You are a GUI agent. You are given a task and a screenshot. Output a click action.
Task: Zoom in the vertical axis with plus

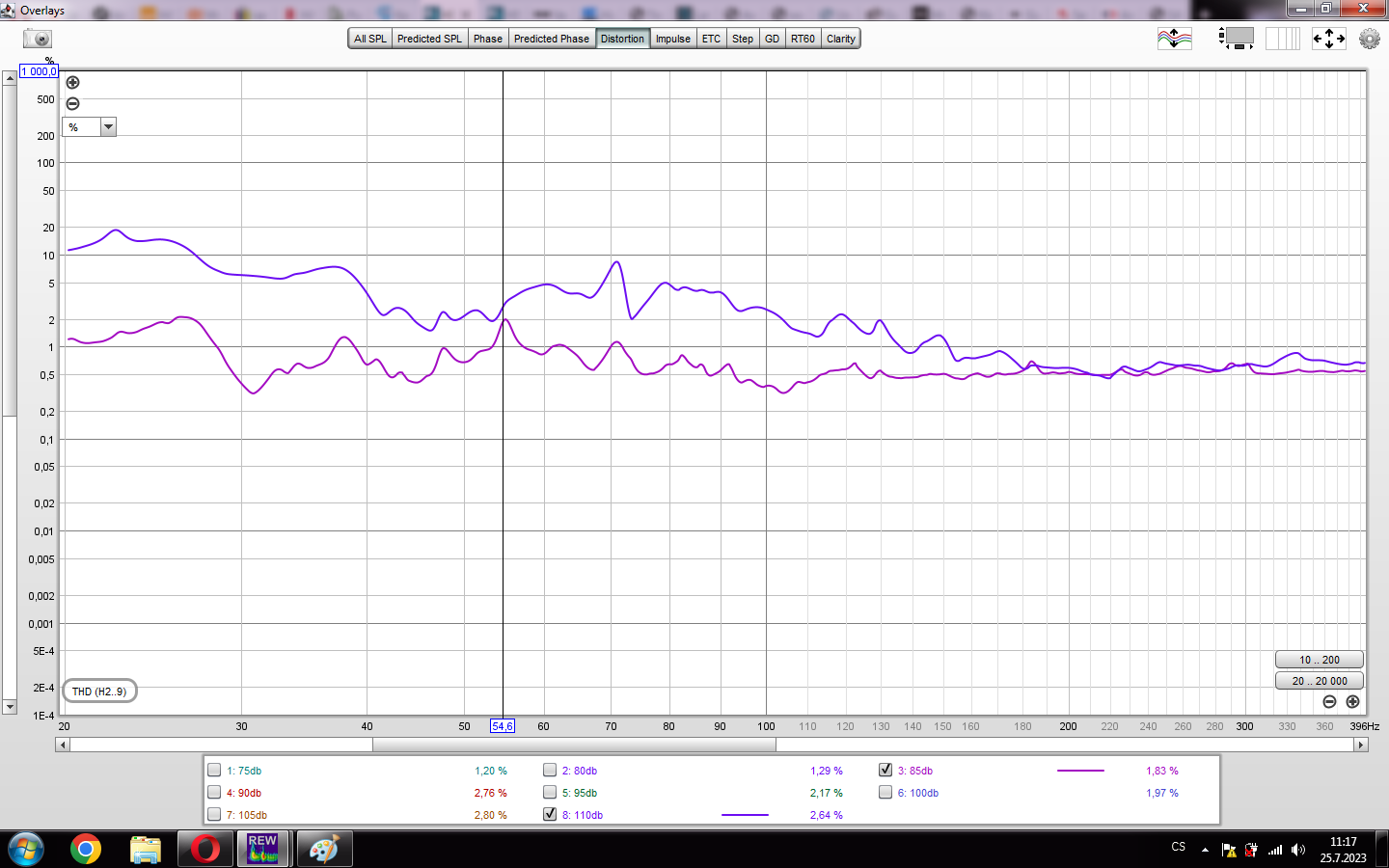[72, 83]
